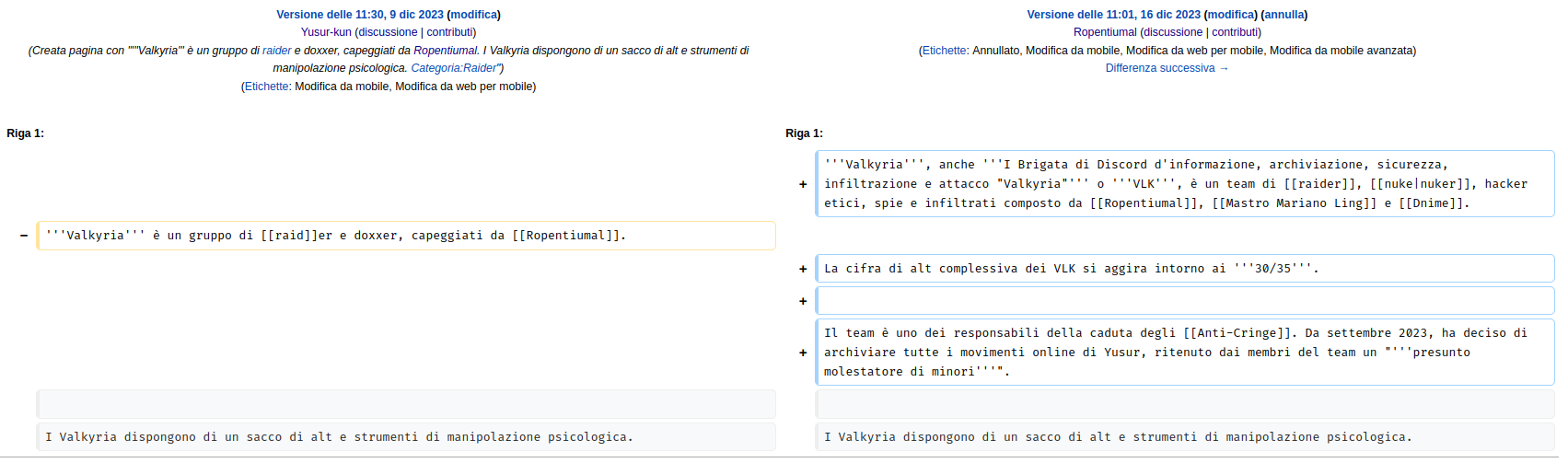Open the Ropentiumal user page
Image resolution: width=1568 pixels, height=463 pixels.
point(1105,32)
